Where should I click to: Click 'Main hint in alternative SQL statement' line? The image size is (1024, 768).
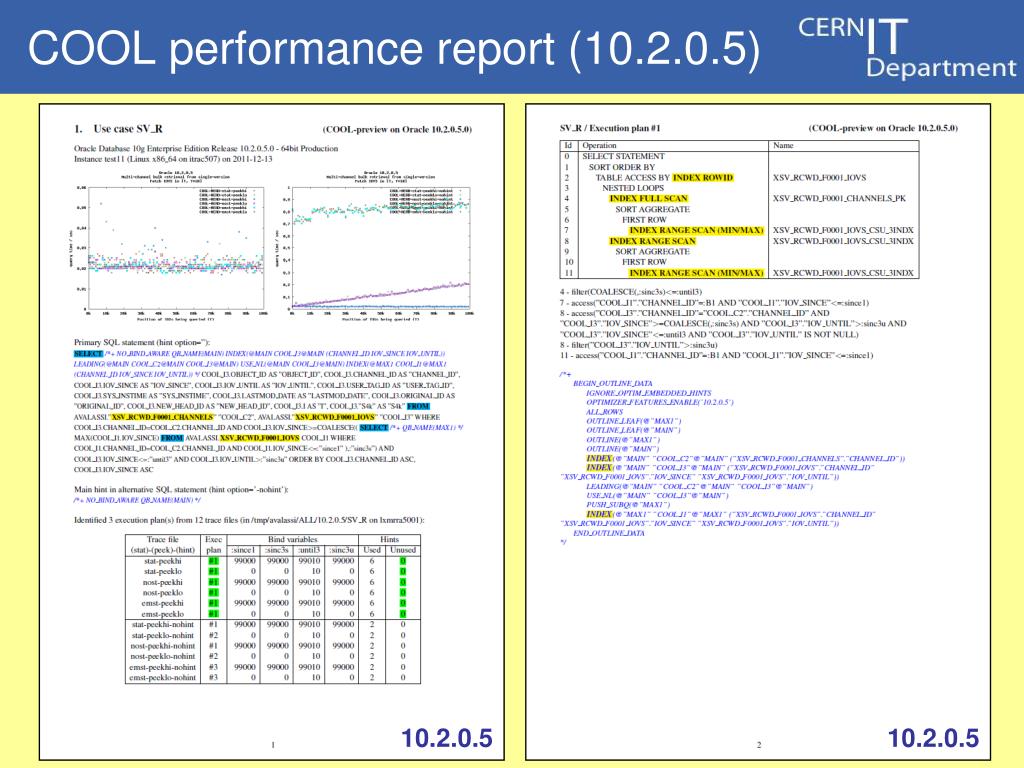pyautogui.click(x=181, y=489)
